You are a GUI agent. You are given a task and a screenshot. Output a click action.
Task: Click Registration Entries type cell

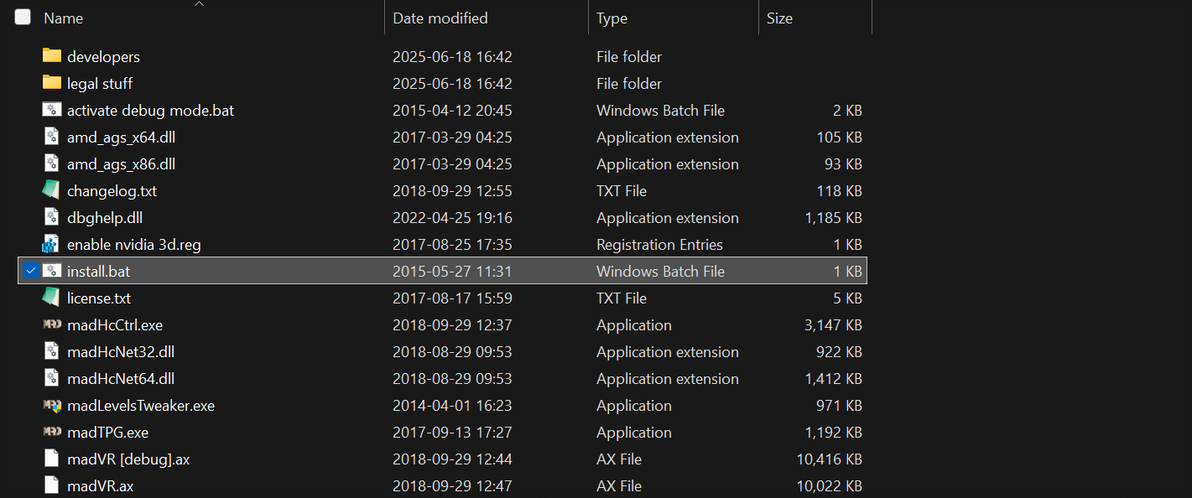(x=660, y=245)
